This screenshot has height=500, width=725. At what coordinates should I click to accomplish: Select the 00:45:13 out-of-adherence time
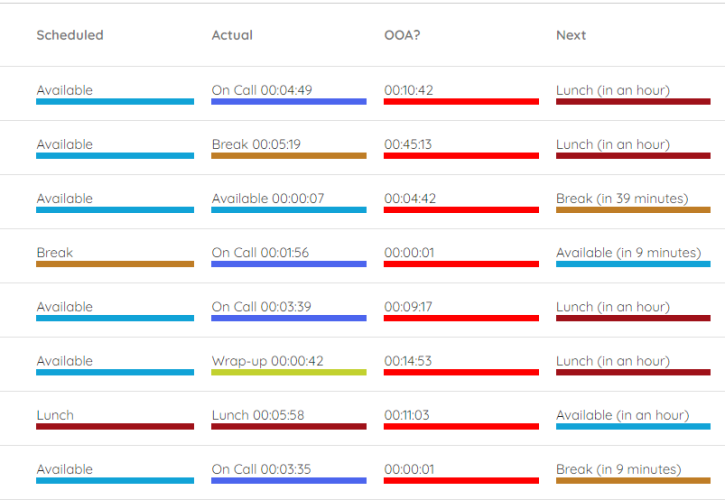coord(408,145)
